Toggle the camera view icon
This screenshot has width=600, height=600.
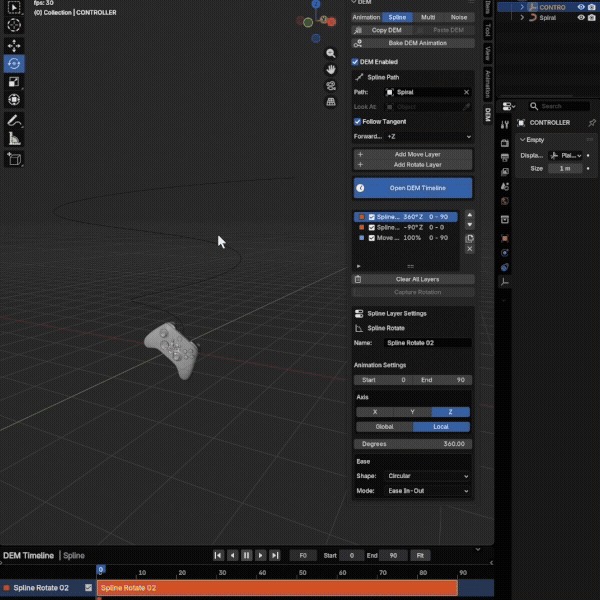click(x=331, y=86)
